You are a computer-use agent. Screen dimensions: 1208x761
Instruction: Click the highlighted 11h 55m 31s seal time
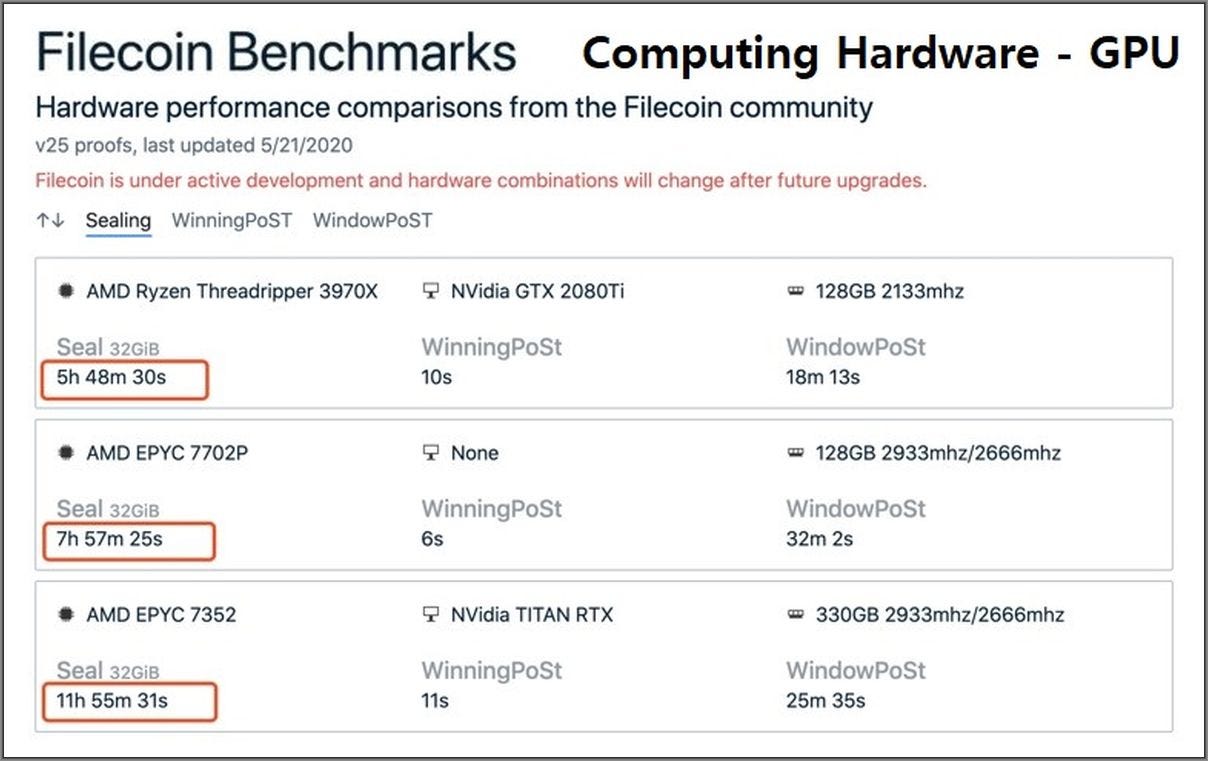[x=129, y=701]
